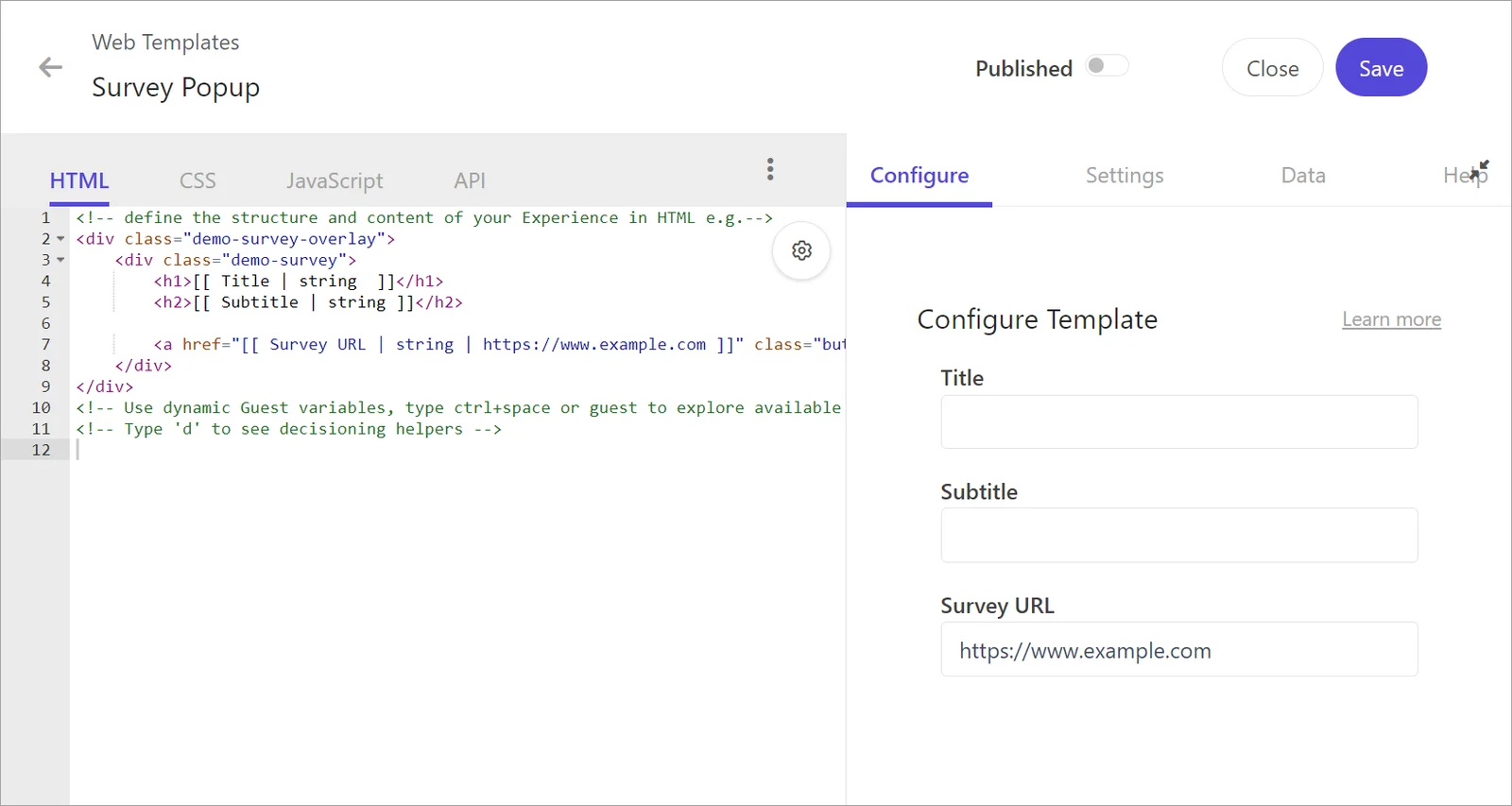Click the h2 Subtitle code on line 5
The image size is (1512, 806).
(308, 302)
